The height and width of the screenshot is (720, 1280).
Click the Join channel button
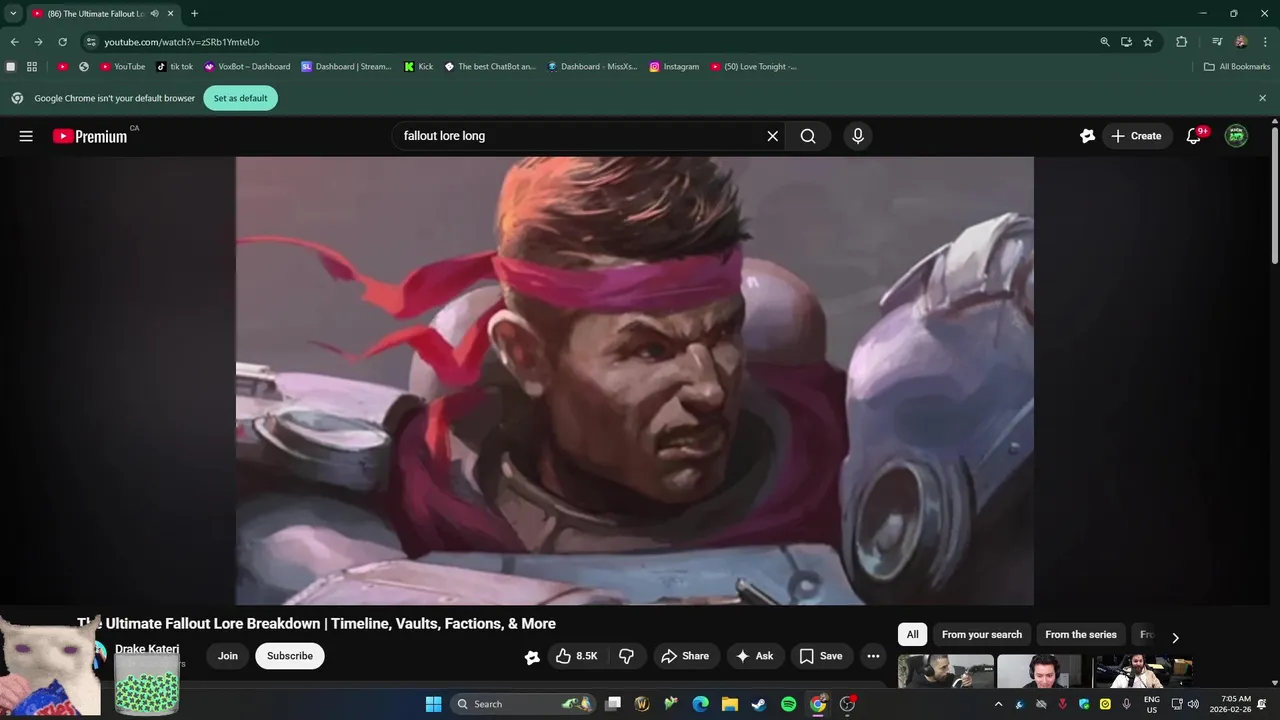click(228, 656)
